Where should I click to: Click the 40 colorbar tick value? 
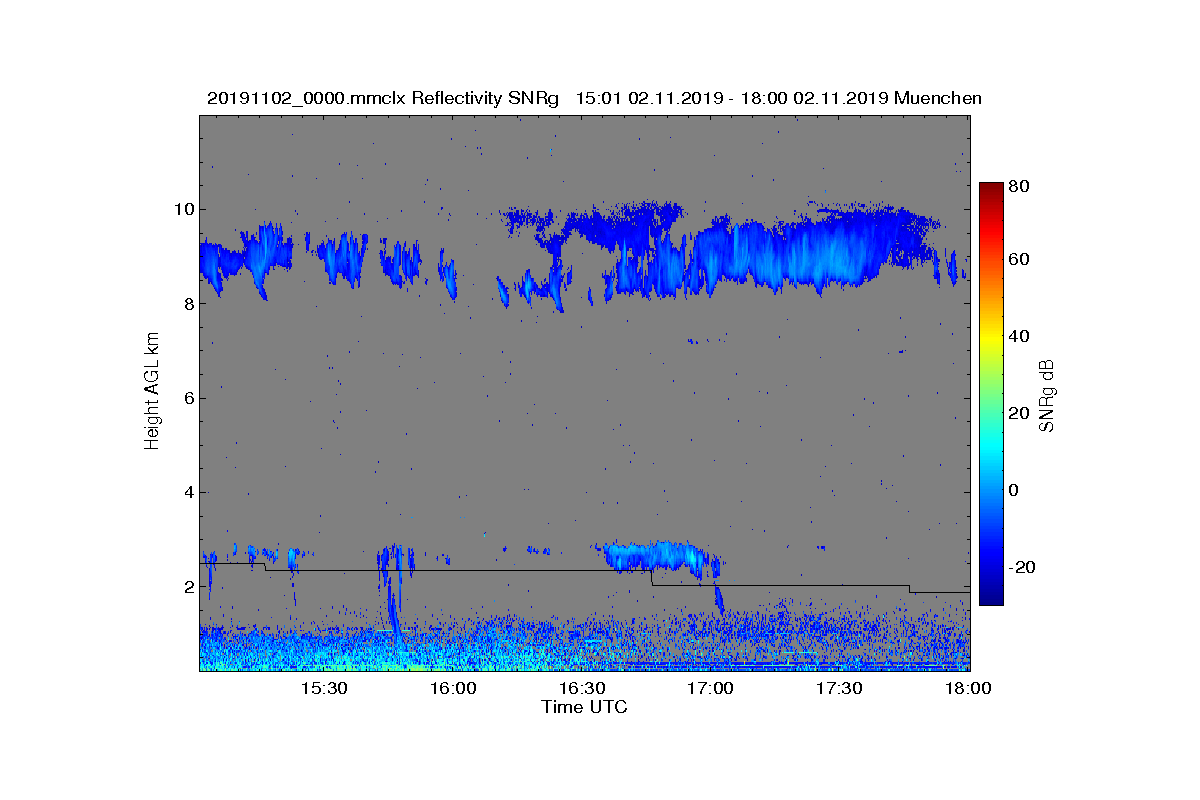pyautogui.click(x=1020, y=336)
